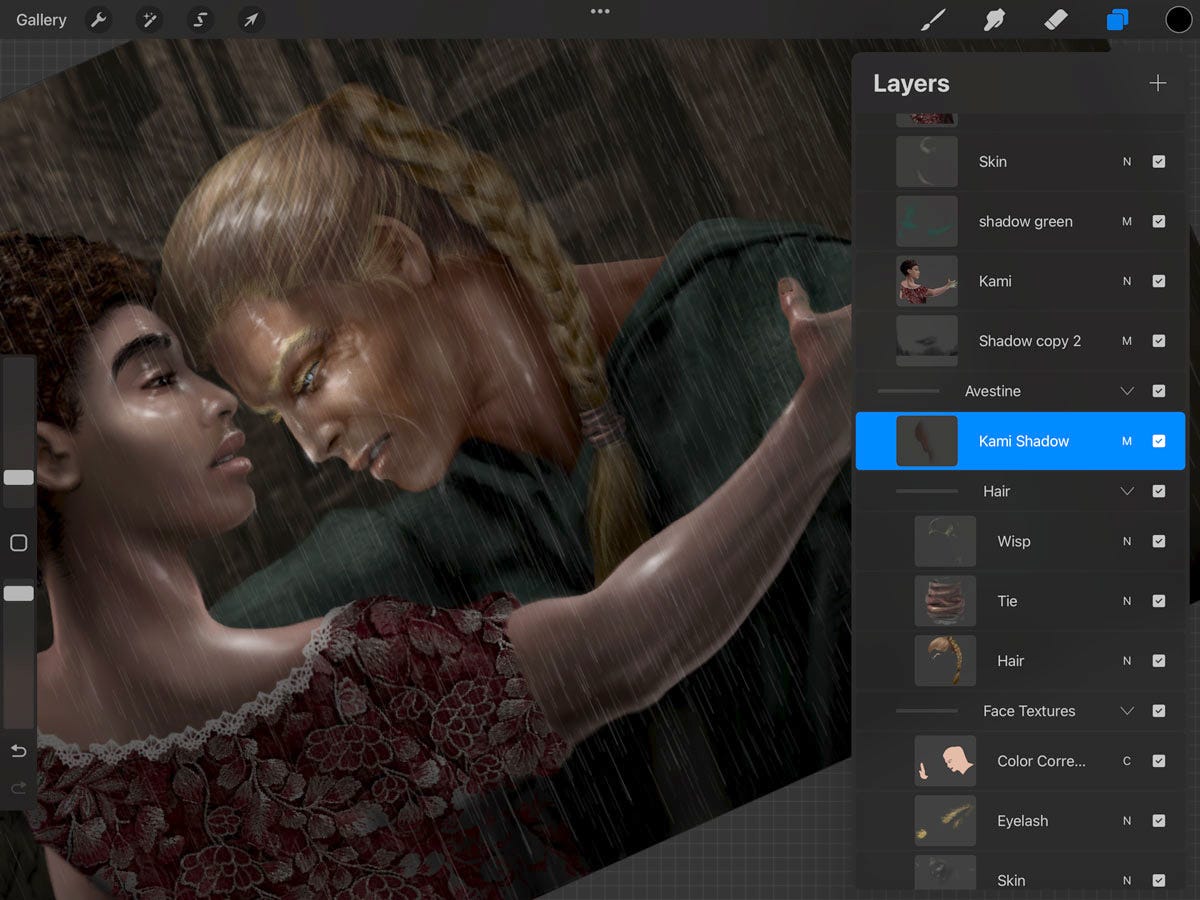1200x900 pixels.
Task: Collapse the Hair group chevron
Action: [x=1127, y=491]
